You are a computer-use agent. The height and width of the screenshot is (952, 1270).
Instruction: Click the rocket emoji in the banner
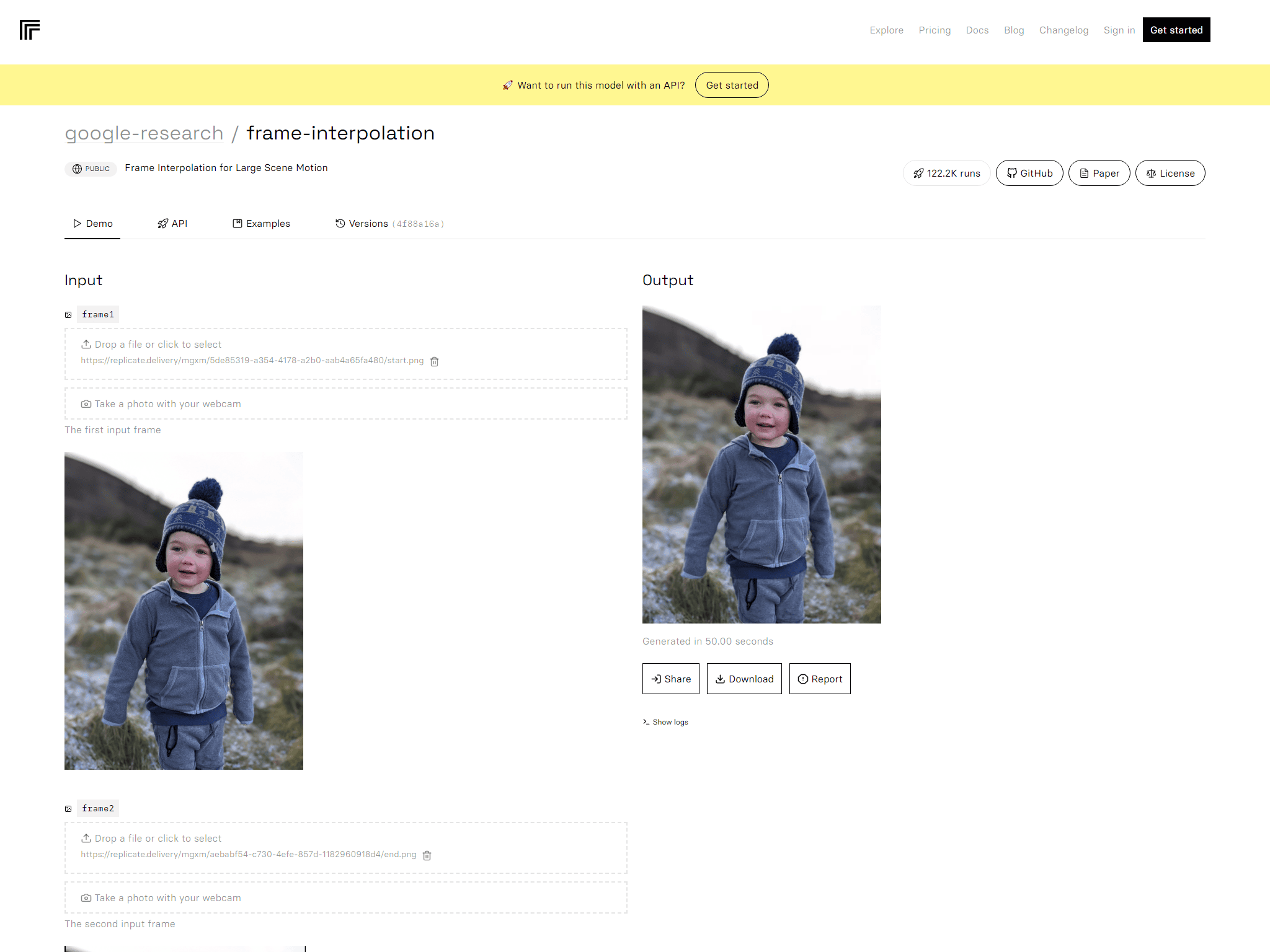coord(507,85)
